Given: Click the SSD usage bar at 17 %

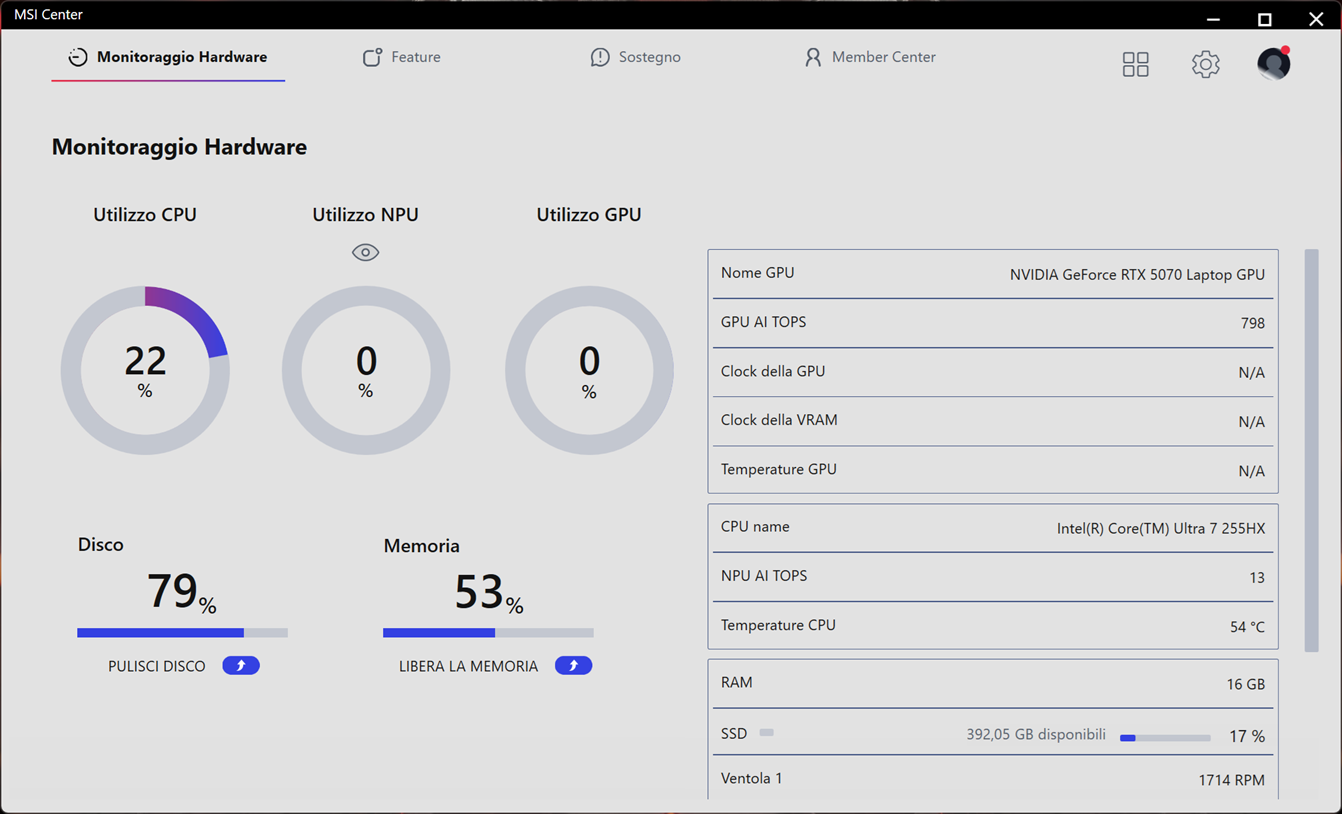Looking at the screenshot, I should point(1165,738).
